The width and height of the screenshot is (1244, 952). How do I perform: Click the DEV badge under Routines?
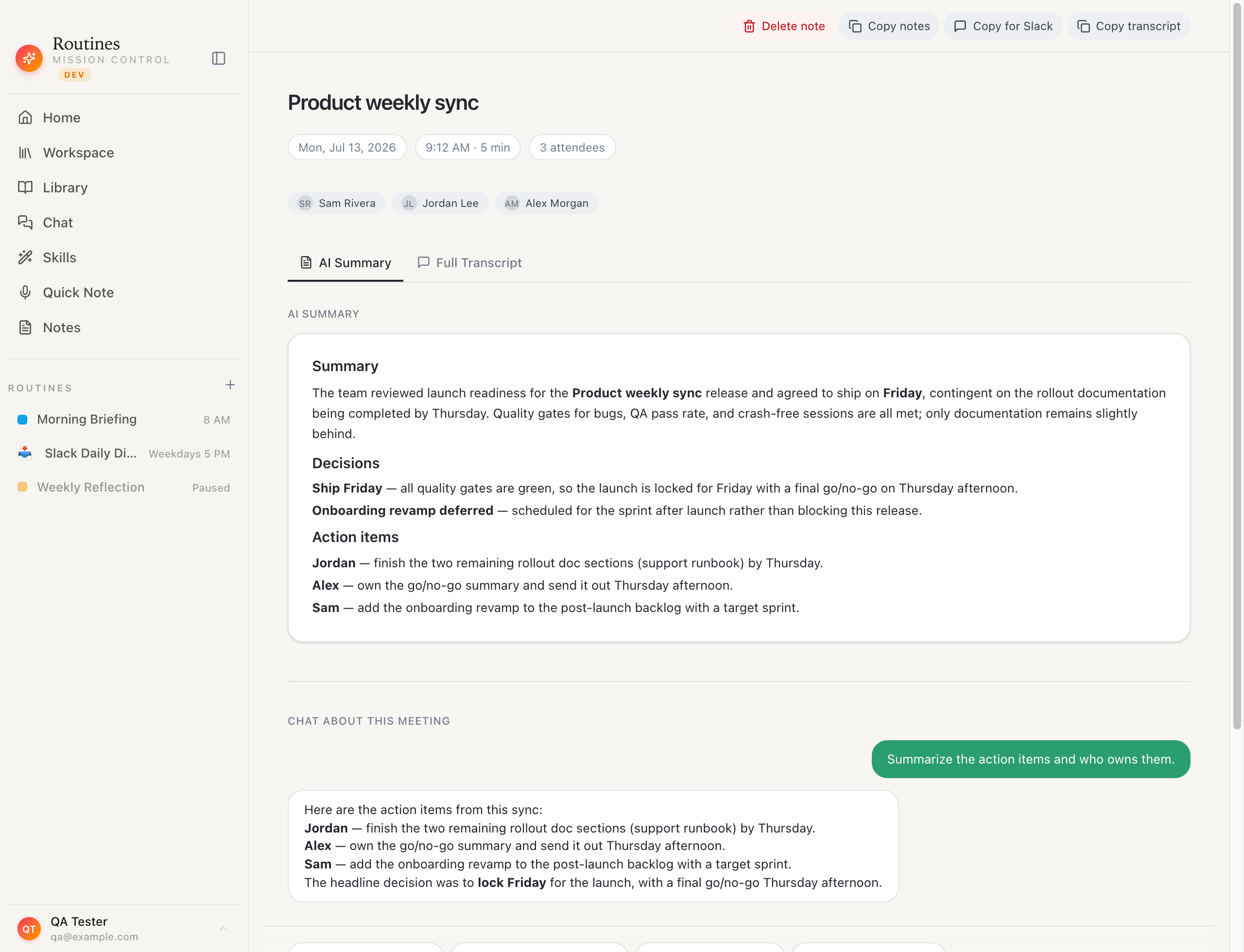pos(74,75)
